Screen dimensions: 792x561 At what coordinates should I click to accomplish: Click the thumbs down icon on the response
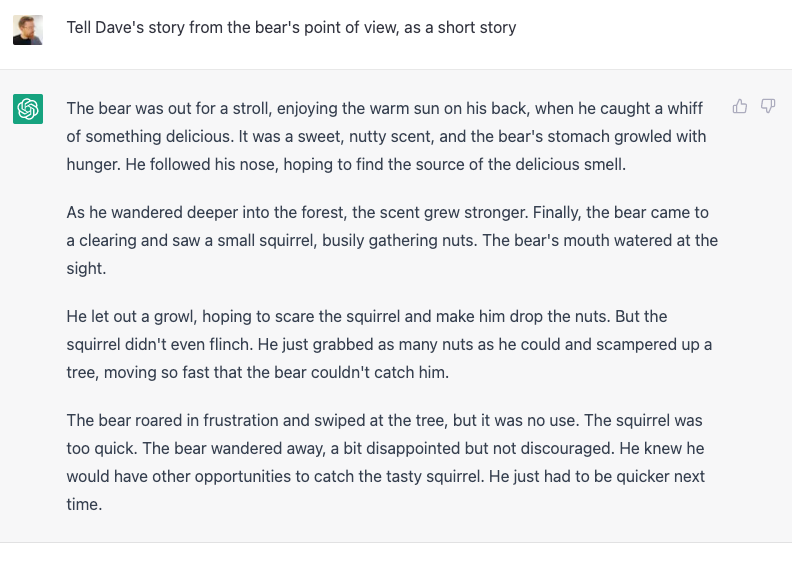tap(768, 106)
